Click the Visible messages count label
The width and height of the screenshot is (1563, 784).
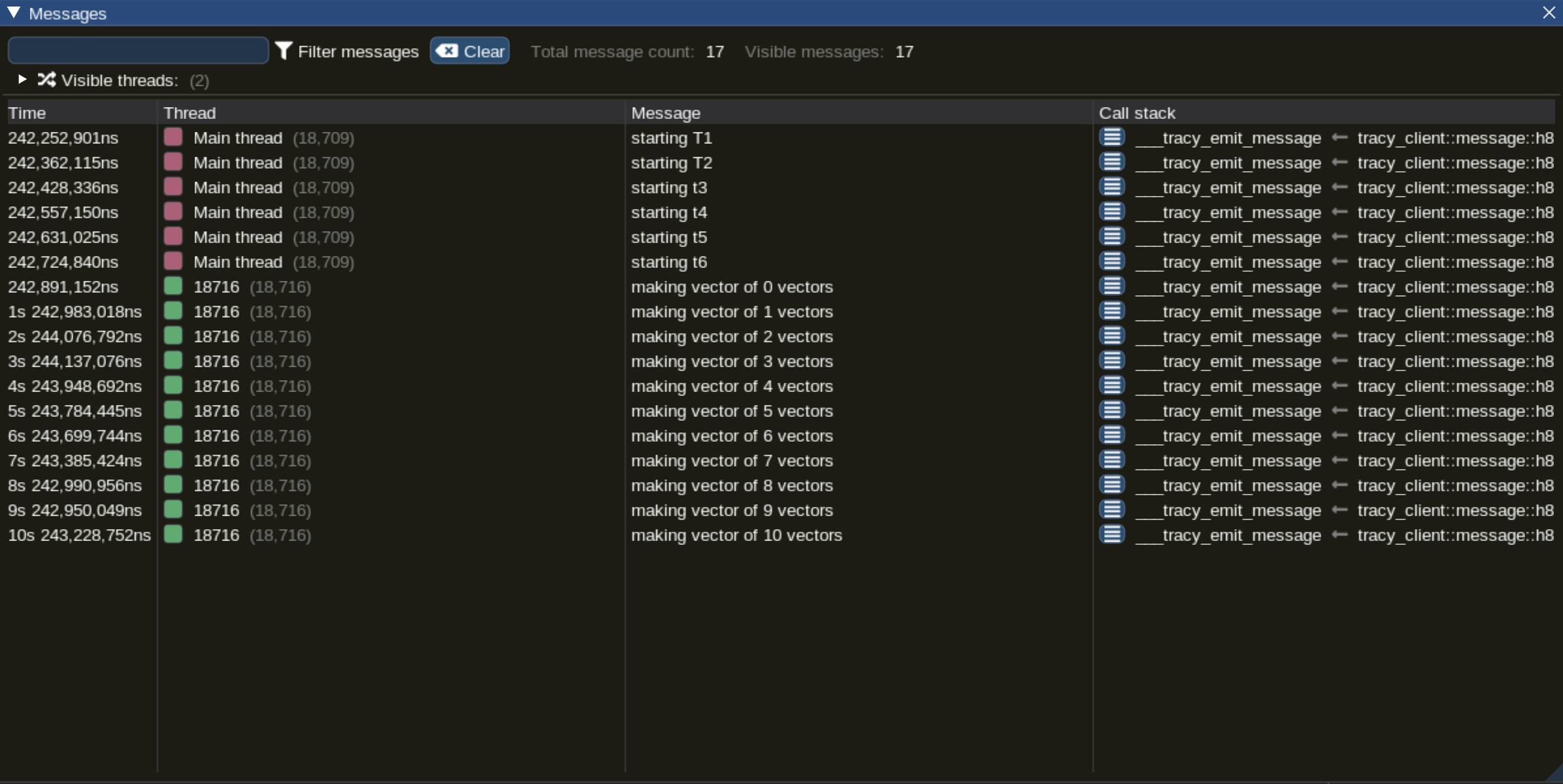pyautogui.click(x=814, y=52)
